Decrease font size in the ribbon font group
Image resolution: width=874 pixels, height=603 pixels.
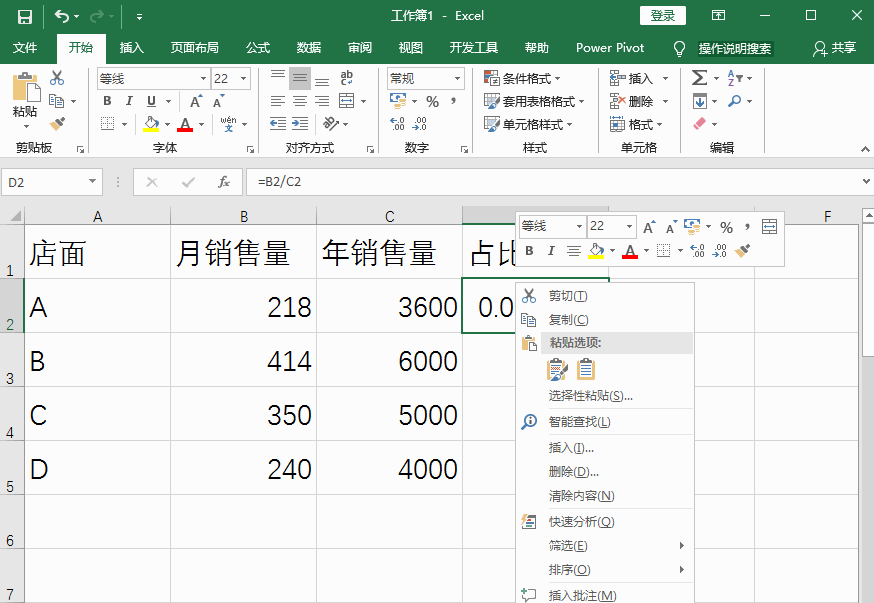(x=218, y=101)
